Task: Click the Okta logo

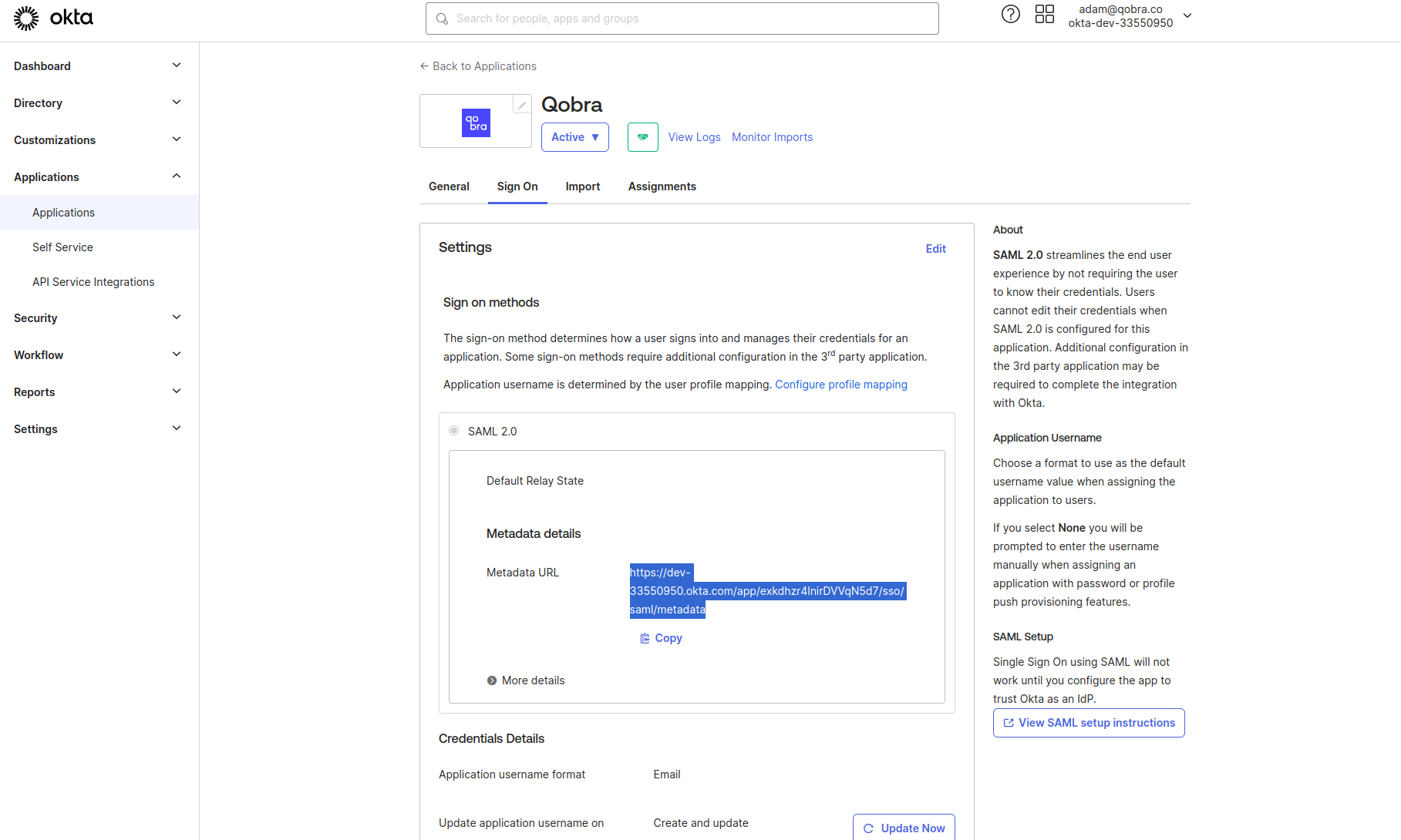Action: (53, 18)
